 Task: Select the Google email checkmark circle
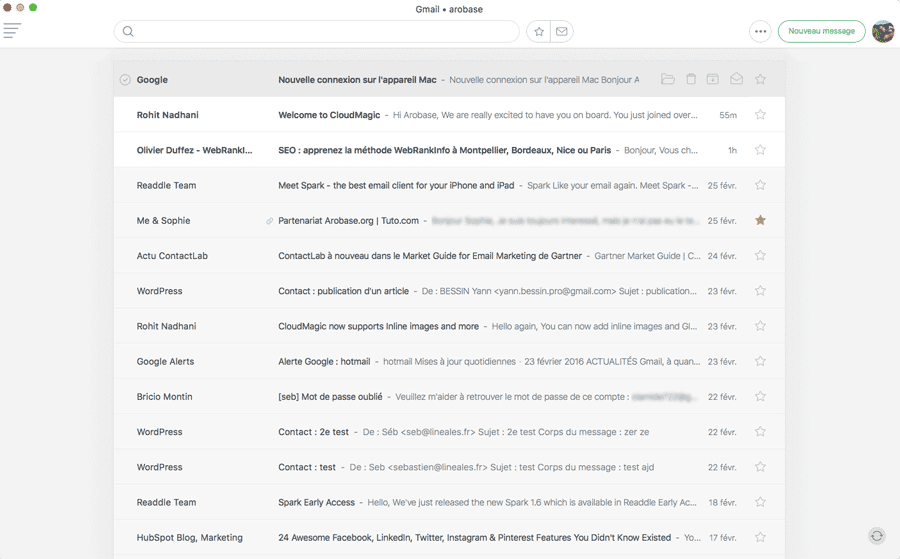point(125,80)
